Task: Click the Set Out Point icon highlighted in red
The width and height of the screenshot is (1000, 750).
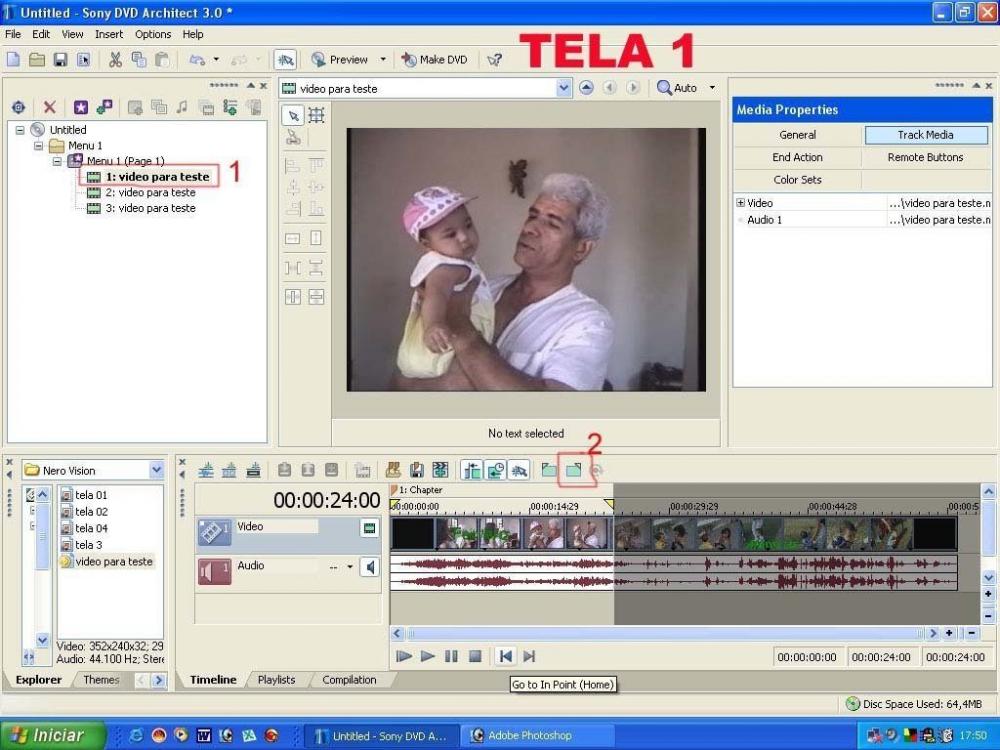Action: coord(573,469)
